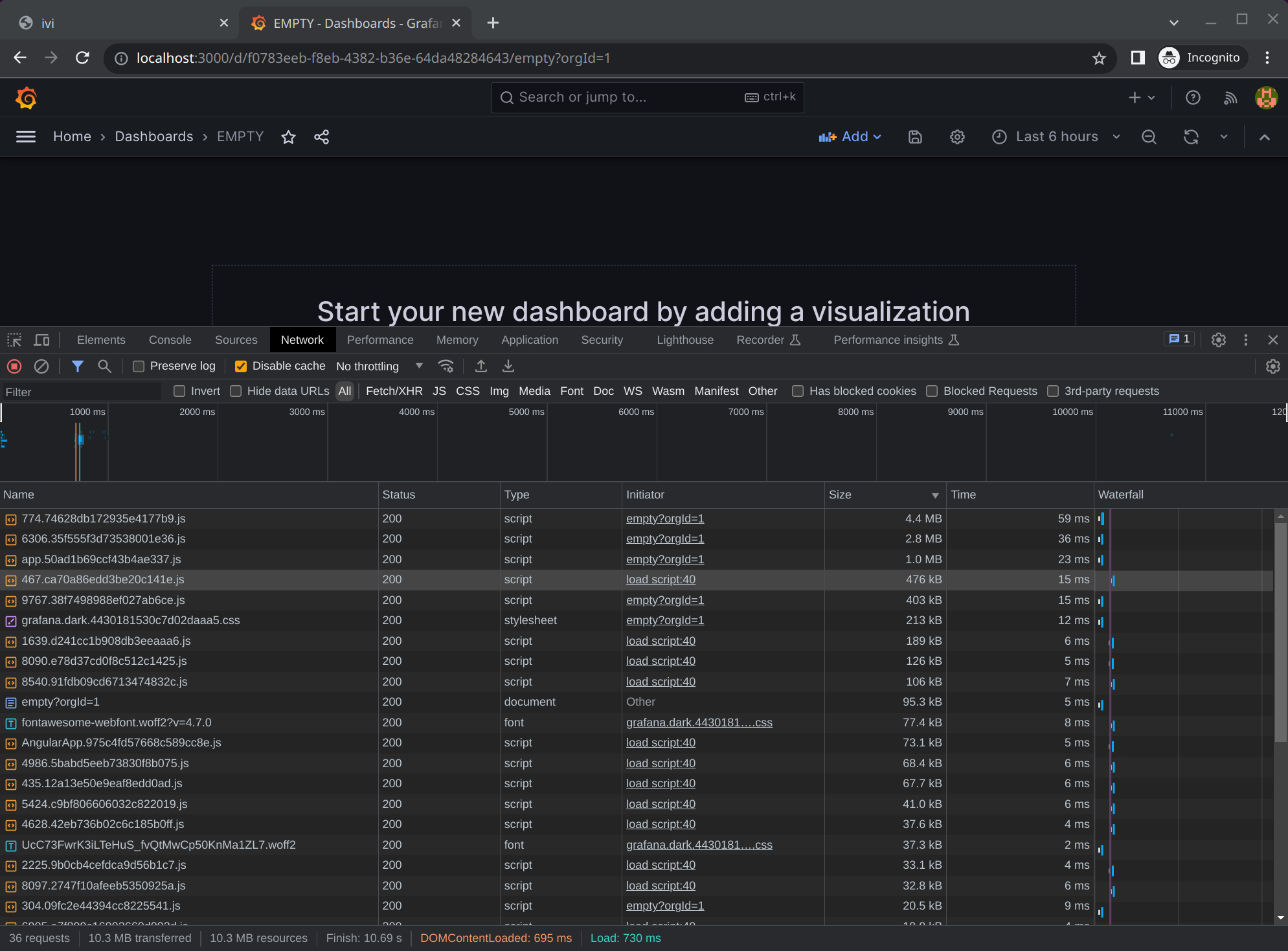Select the Fetch/XHR type filter
The image size is (1288, 951).
tap(394, 391)
